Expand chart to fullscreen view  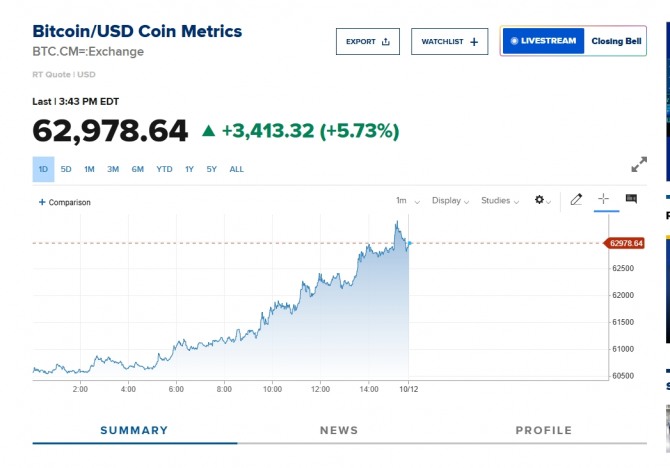pos(638,165)
